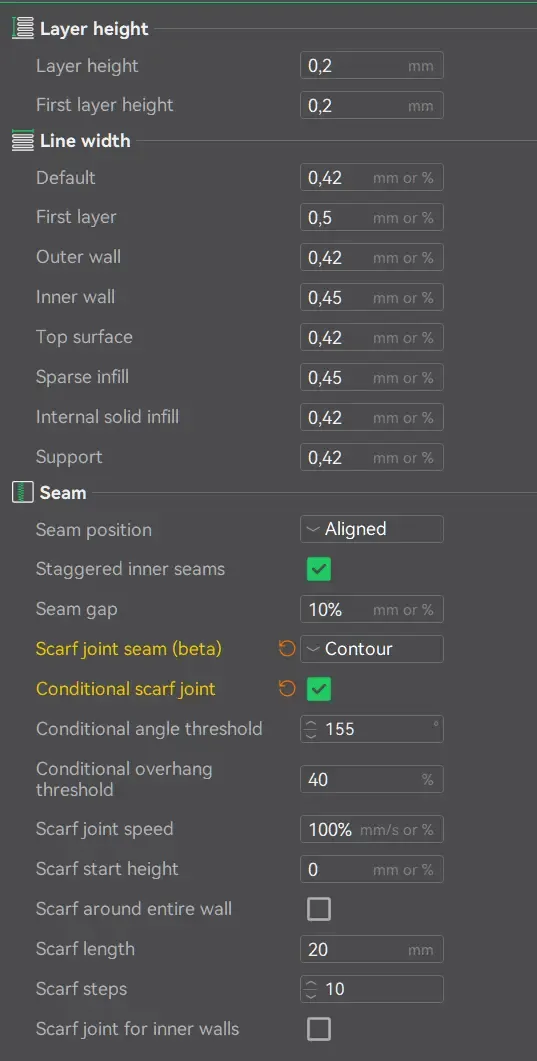This screenshot has height=1061, width=537.
Task: Disable Staggered inner seams checkbox
Action: pos(319,569)
